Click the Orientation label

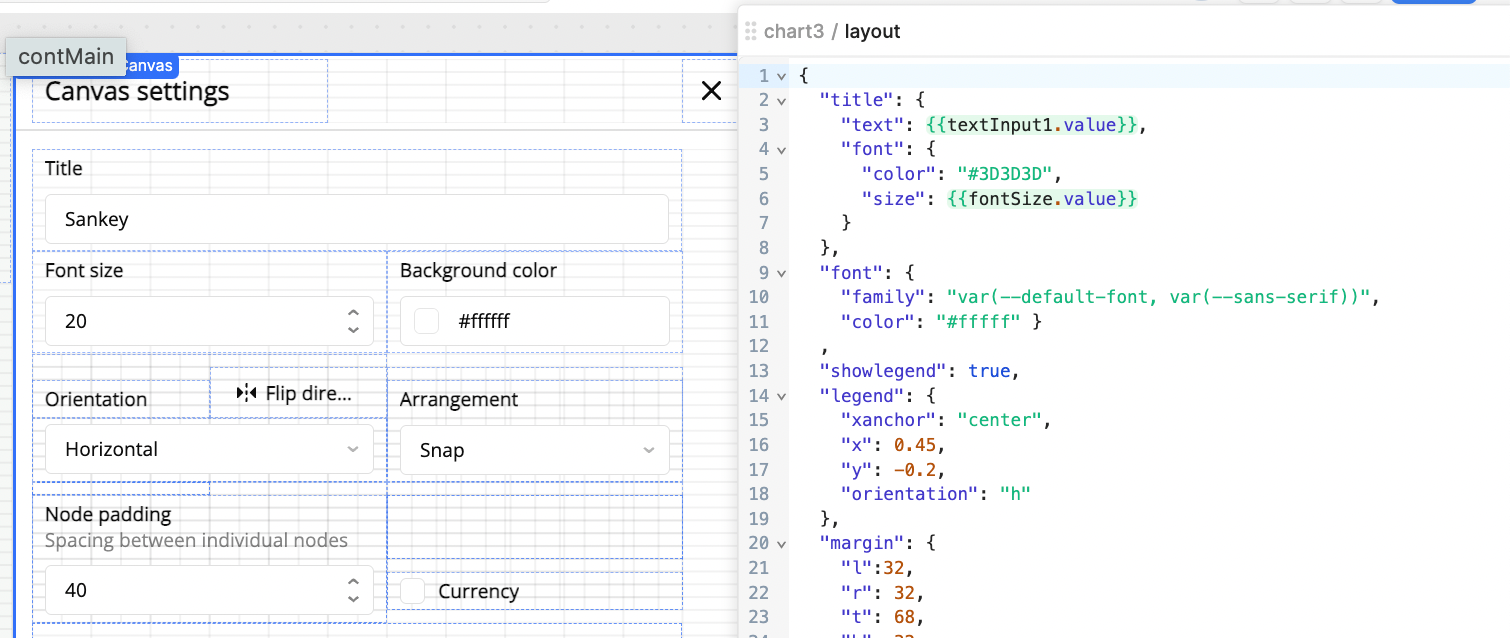96,399
